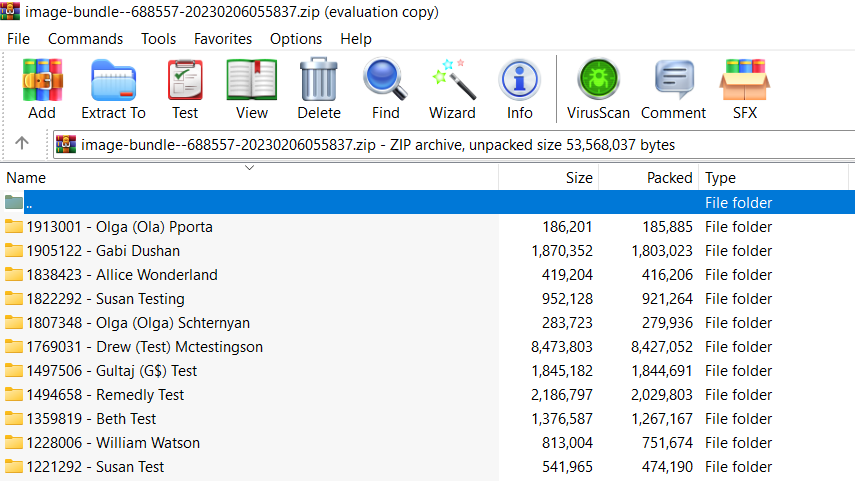
Task: Sort by the Name column header
Action: [249, 178]
